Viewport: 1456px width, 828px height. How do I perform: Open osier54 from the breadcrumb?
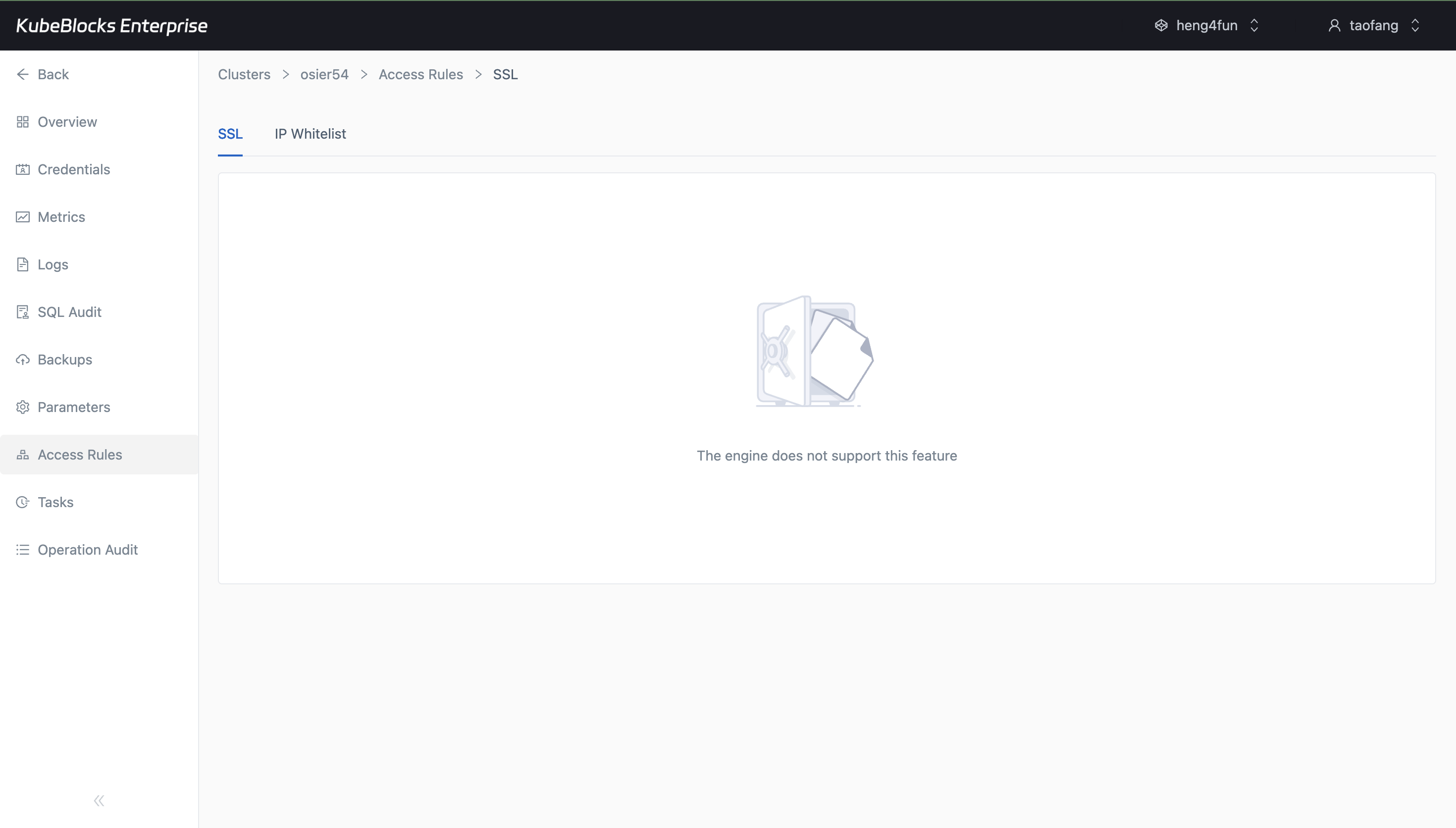tap(324, 74)
